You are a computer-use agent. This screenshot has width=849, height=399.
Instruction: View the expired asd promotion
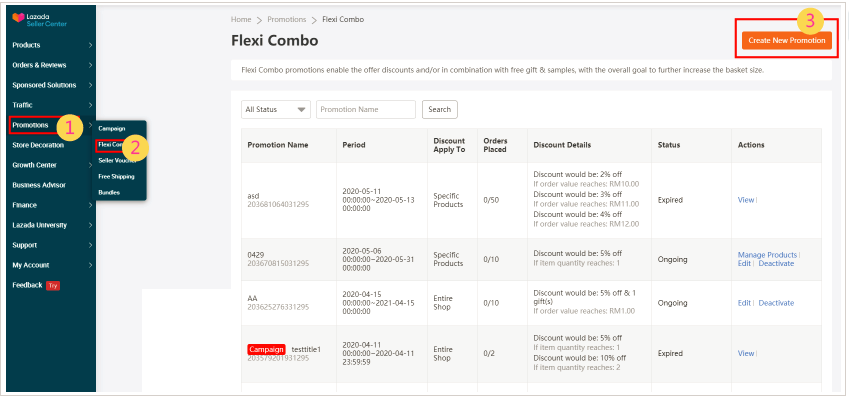[746, 200]
